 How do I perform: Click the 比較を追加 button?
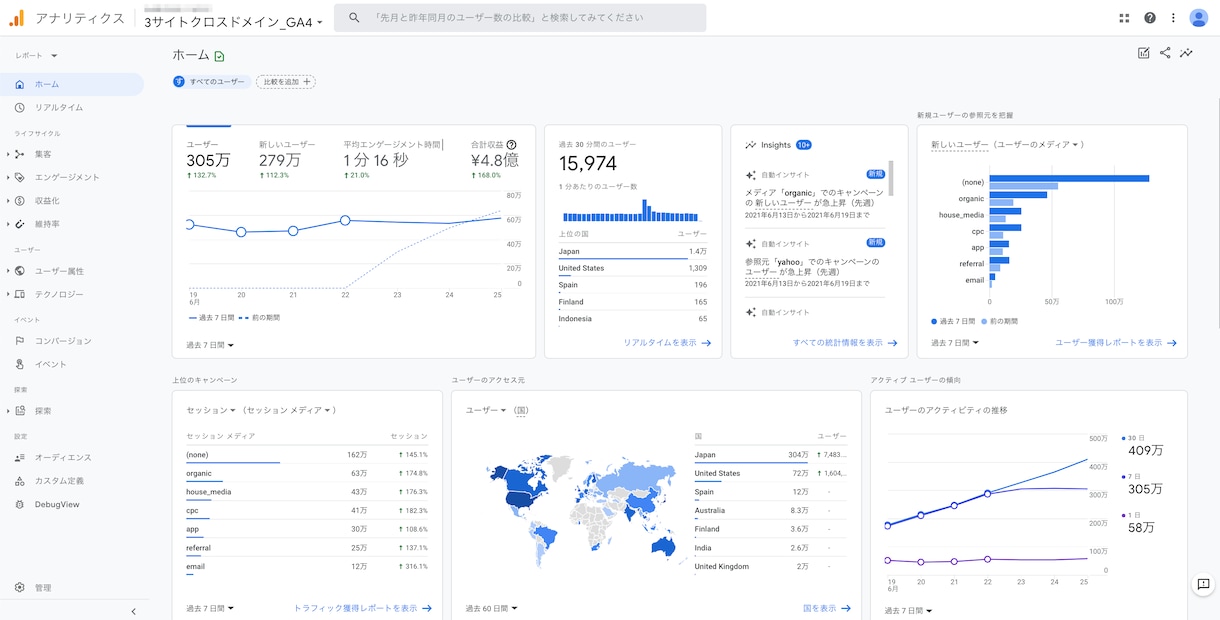285,82
